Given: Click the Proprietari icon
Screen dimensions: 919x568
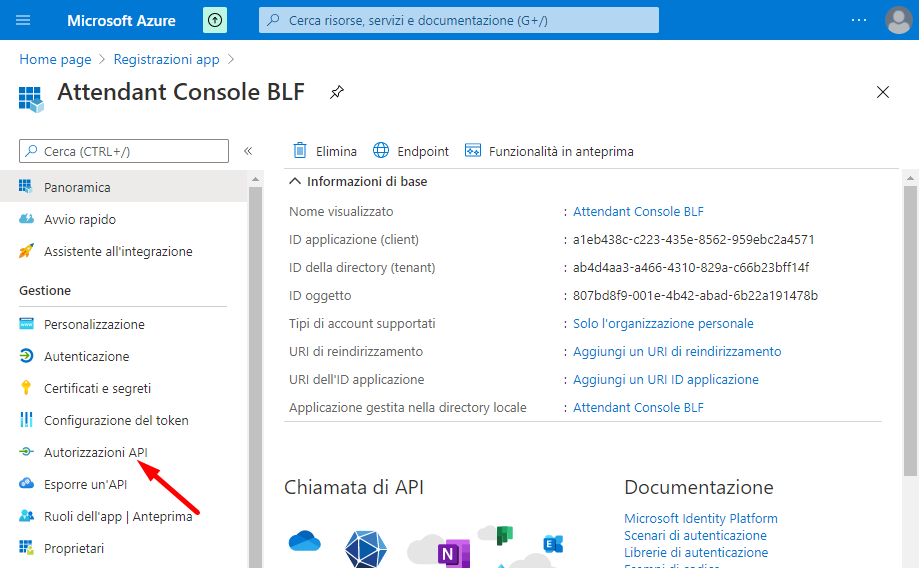Looking at the screenshot, I should click(26, 547).
